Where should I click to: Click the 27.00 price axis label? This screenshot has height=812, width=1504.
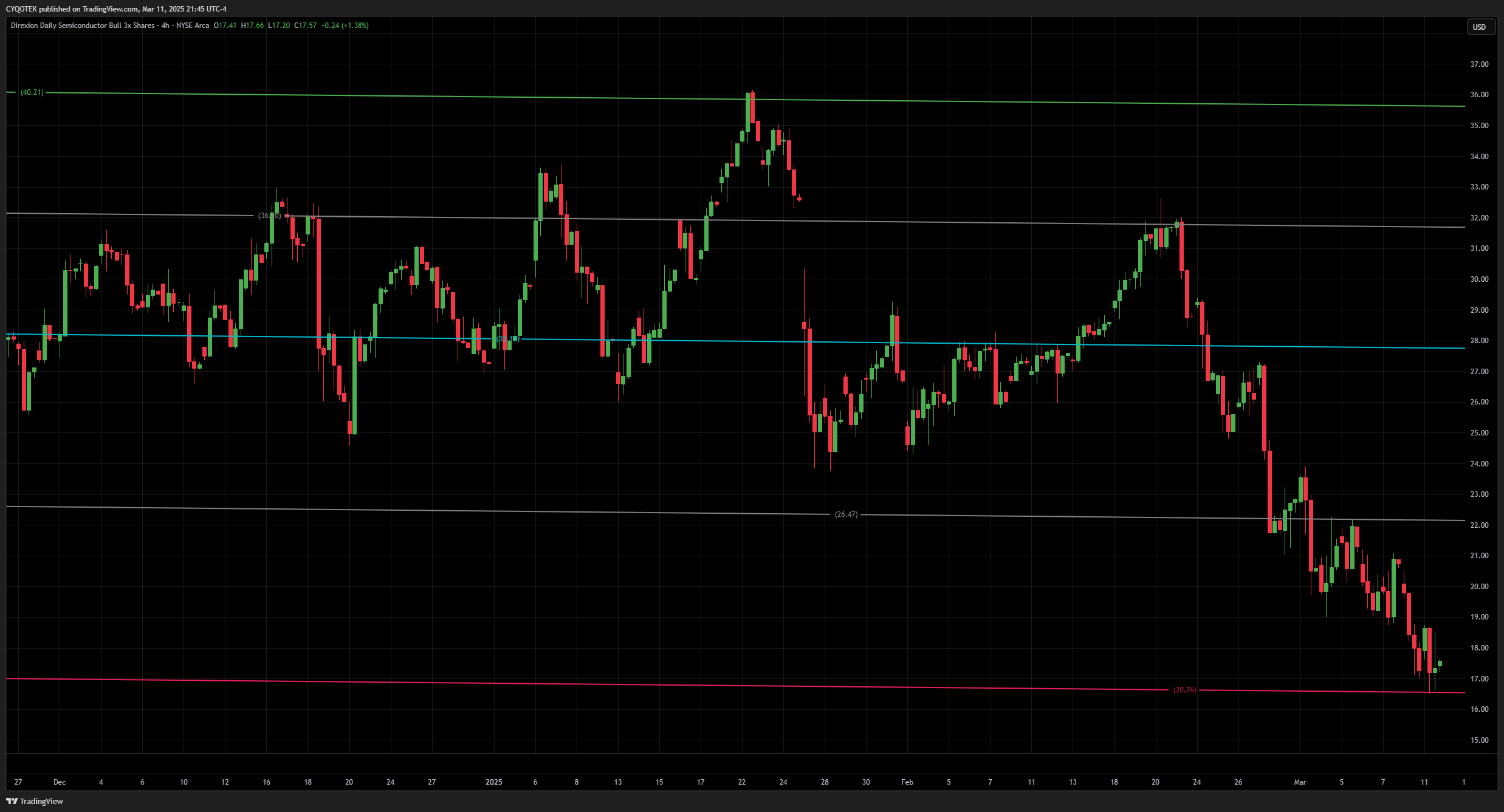tap(1479, 372)
